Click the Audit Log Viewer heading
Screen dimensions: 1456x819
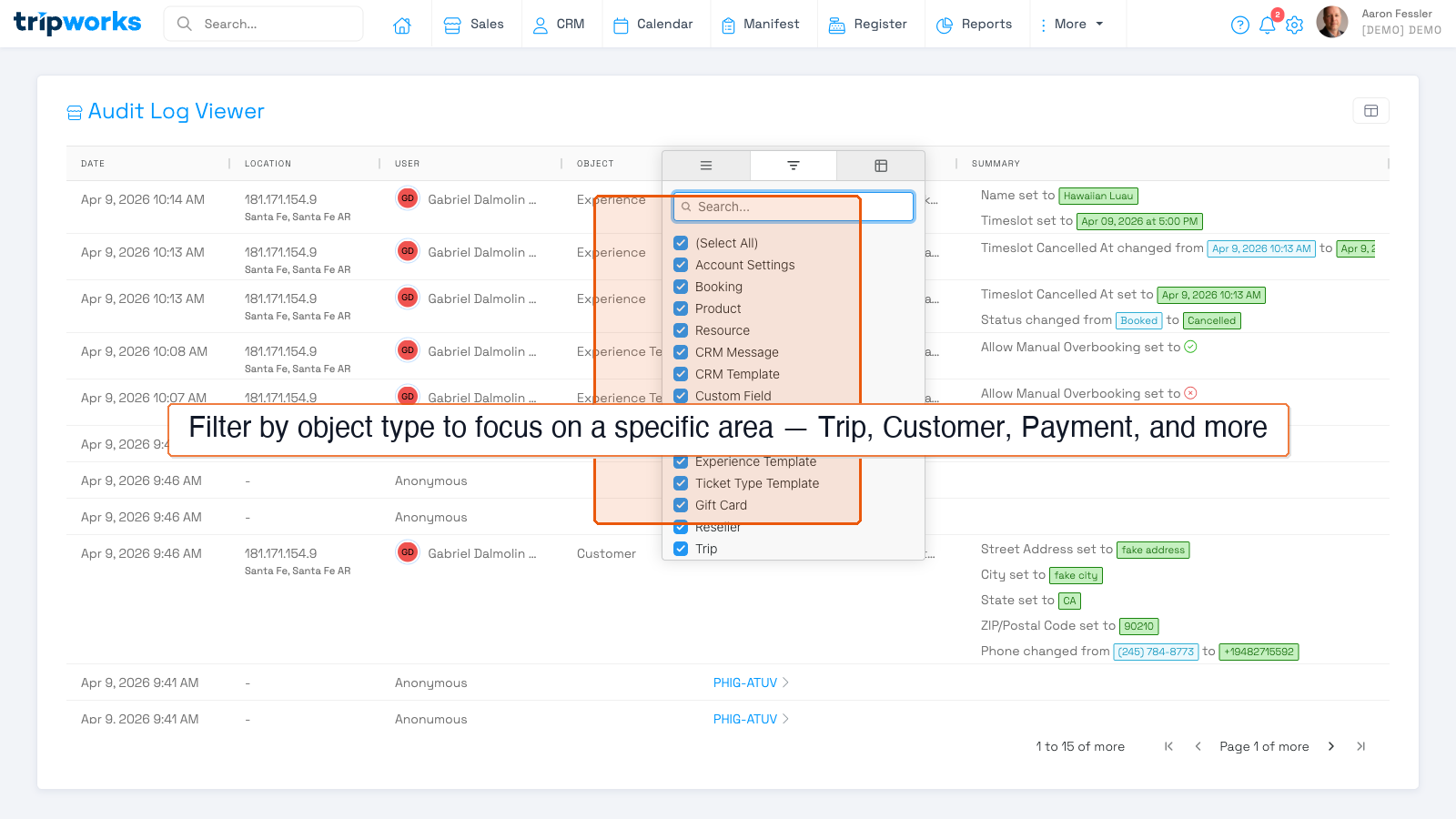[x=176, y=111]
